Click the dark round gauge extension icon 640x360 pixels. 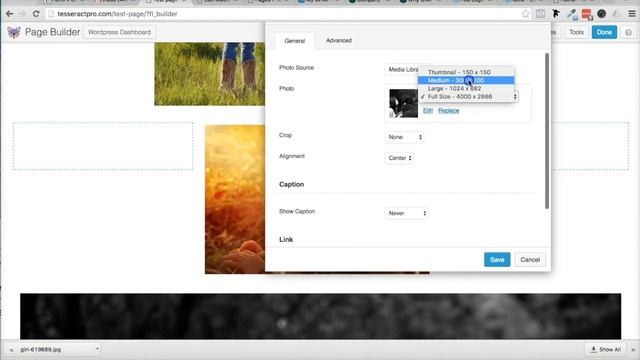tap(601, 14)
